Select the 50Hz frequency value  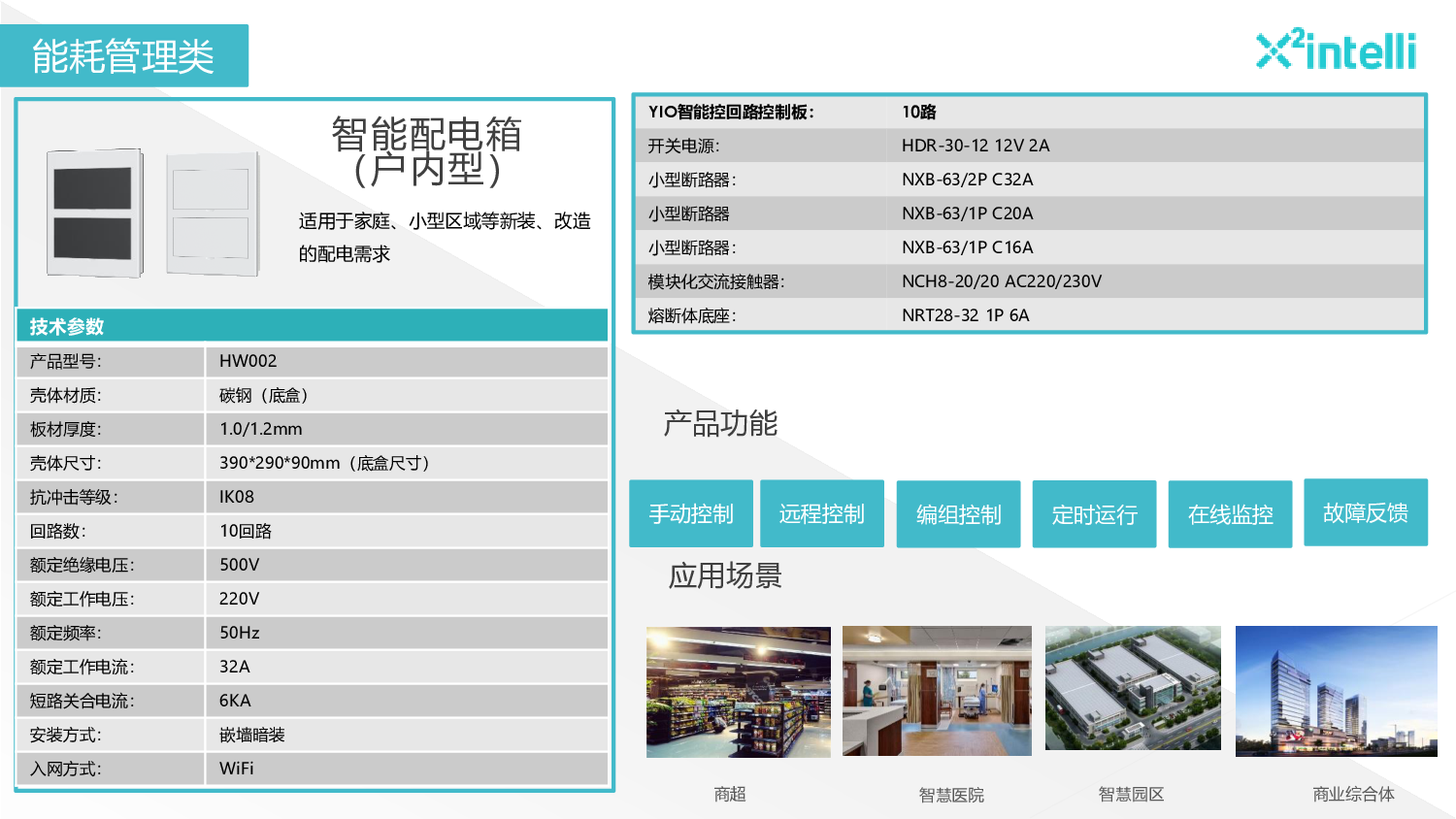[x=240, y=633]
